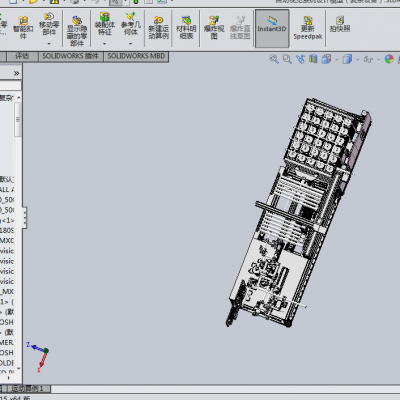Open the 评估 (Evaluate) tab
The width and height of the screenshot is (400, 400).
click(22, 56)
